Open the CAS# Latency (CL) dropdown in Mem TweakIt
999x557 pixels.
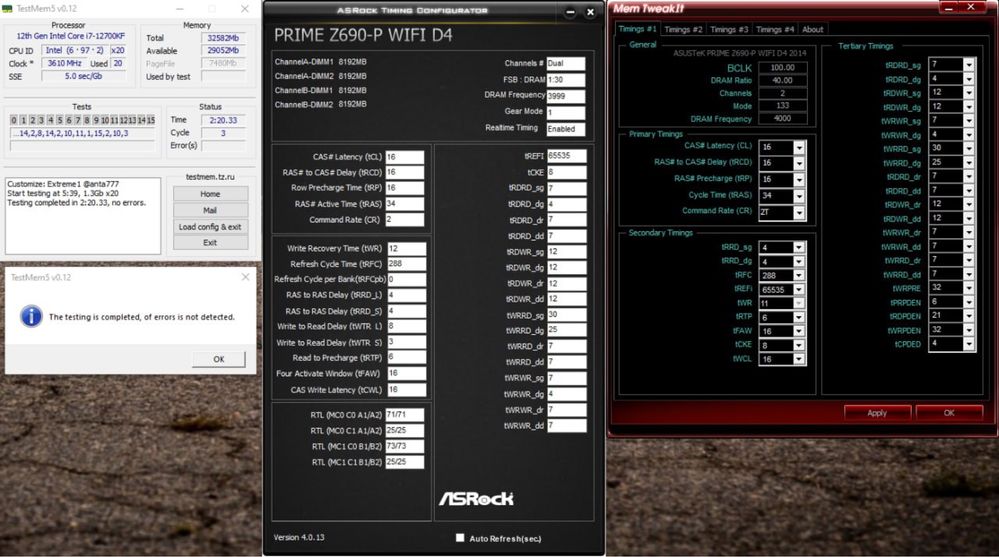coord(799,147)
